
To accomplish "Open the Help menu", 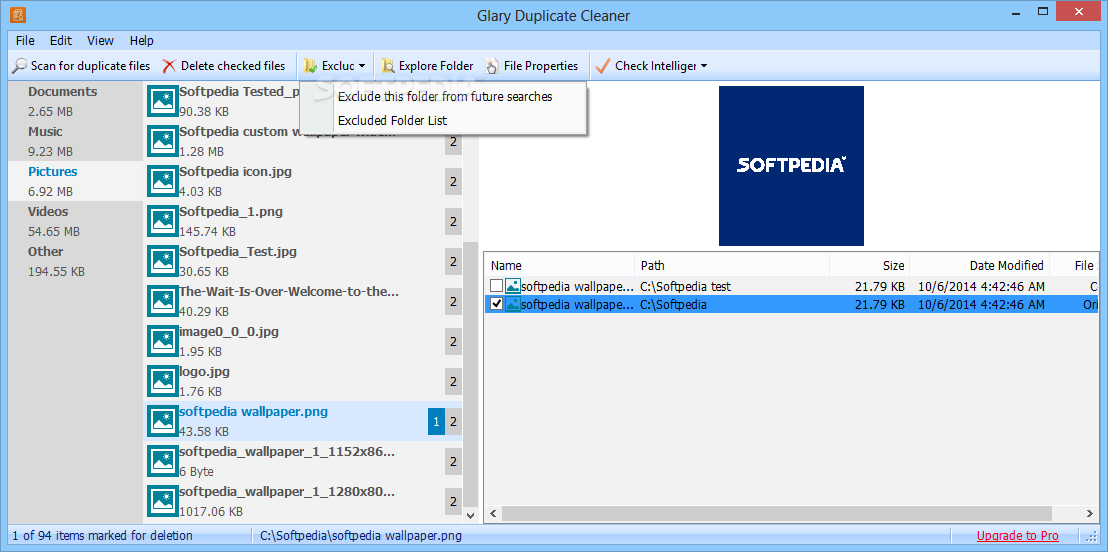I will pyautogui.click(x=141, y=40).
